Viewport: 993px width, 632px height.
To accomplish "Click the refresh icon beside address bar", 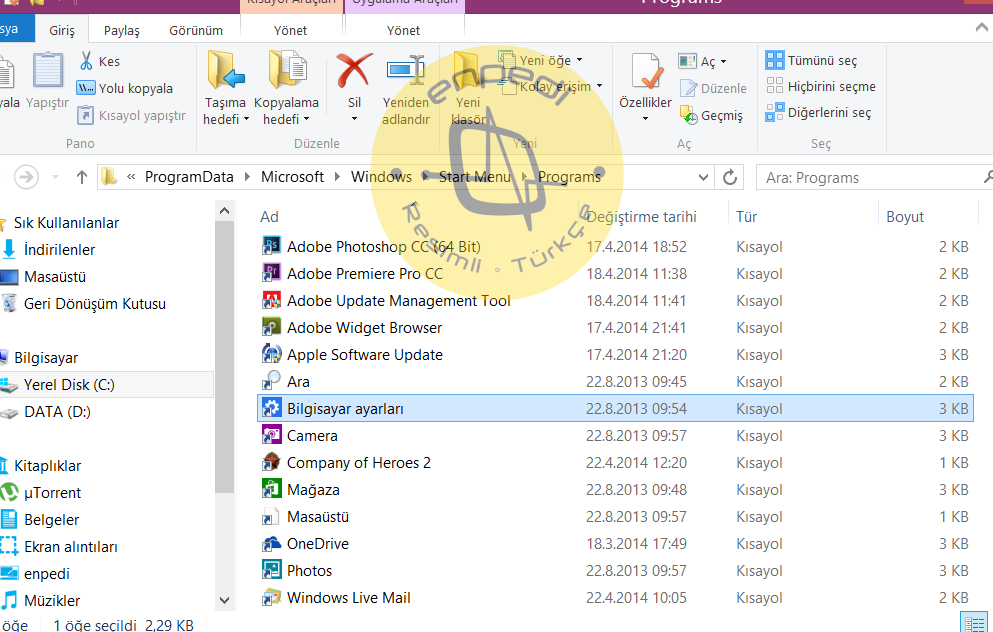I will tap(730, 177).
